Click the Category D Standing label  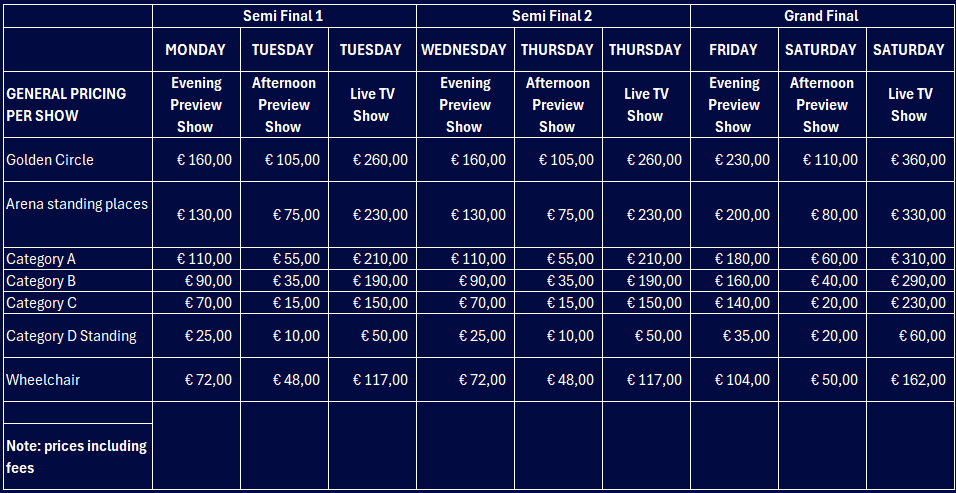71,336
